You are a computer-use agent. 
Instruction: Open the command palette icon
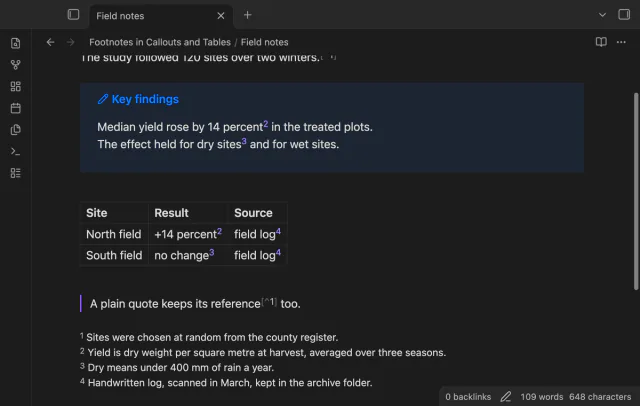16,151
